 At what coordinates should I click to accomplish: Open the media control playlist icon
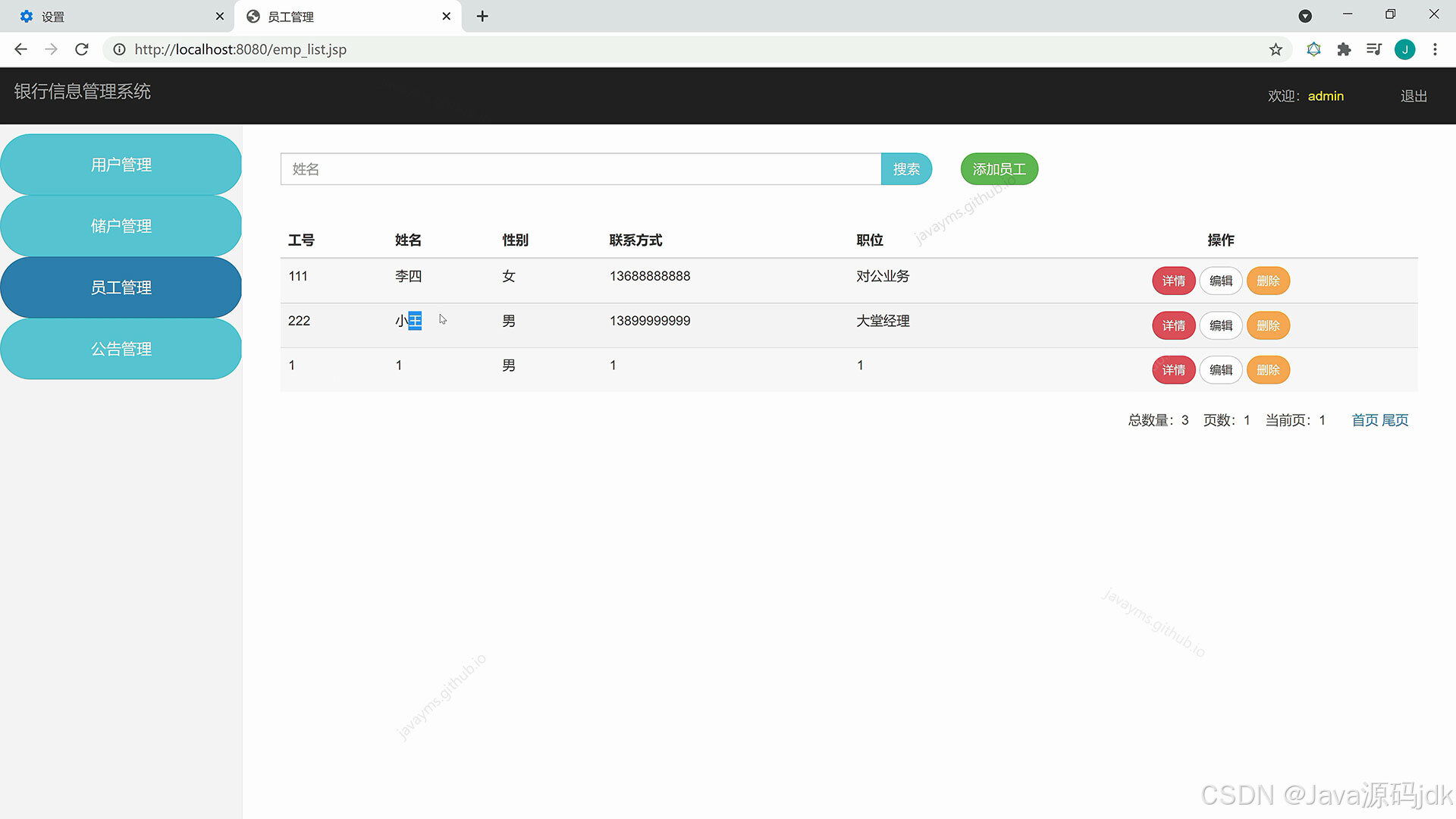1373,49
